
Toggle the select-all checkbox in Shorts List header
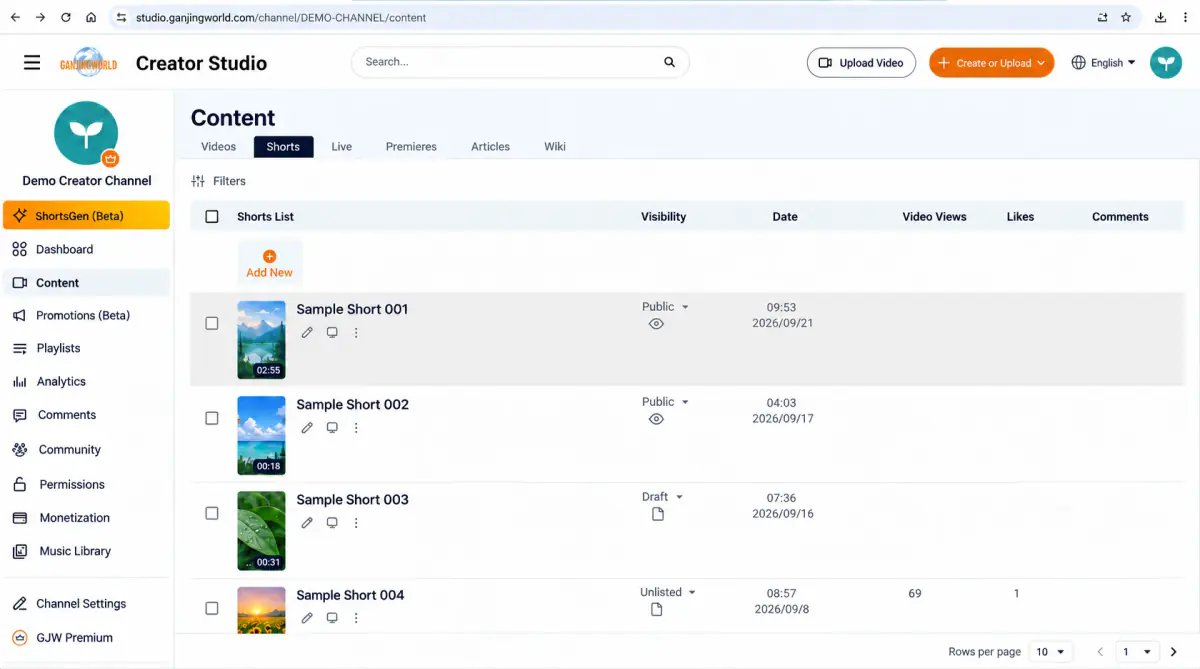pyautogui.click(x=212, y=216)
